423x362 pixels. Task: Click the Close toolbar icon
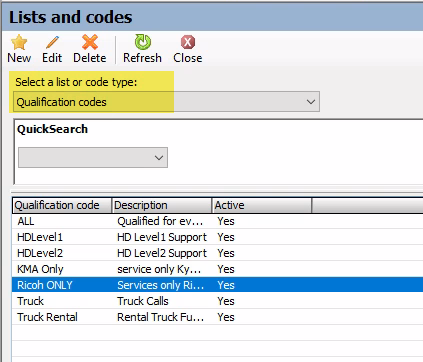point(188,42)
